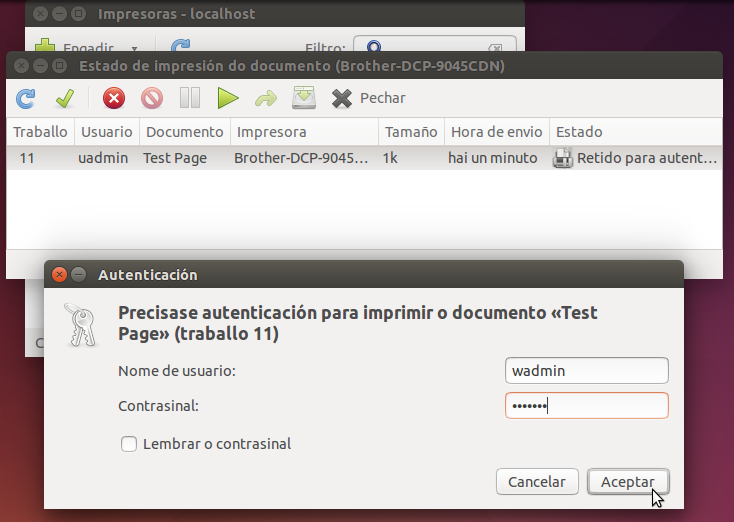734x522 pixels.
Task: Close the Impresoras - localhost window
Action: (41, 14)
